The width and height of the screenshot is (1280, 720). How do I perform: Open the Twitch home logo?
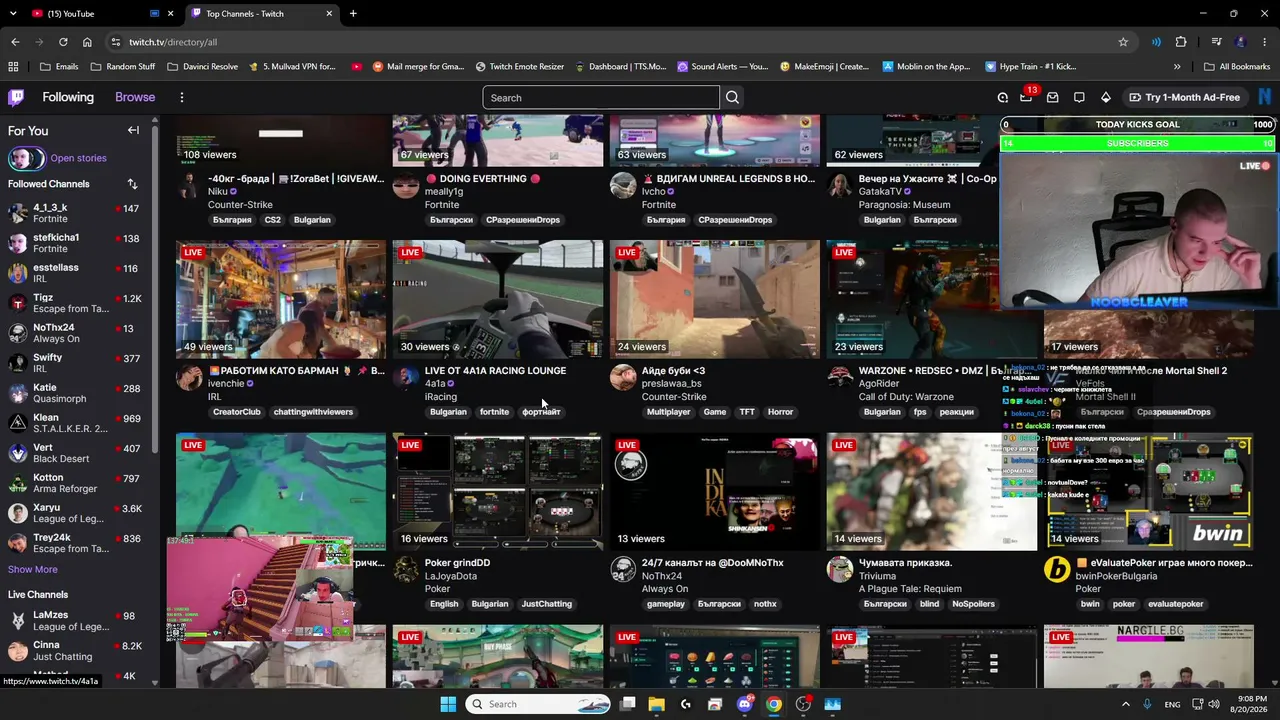[16, 97]
